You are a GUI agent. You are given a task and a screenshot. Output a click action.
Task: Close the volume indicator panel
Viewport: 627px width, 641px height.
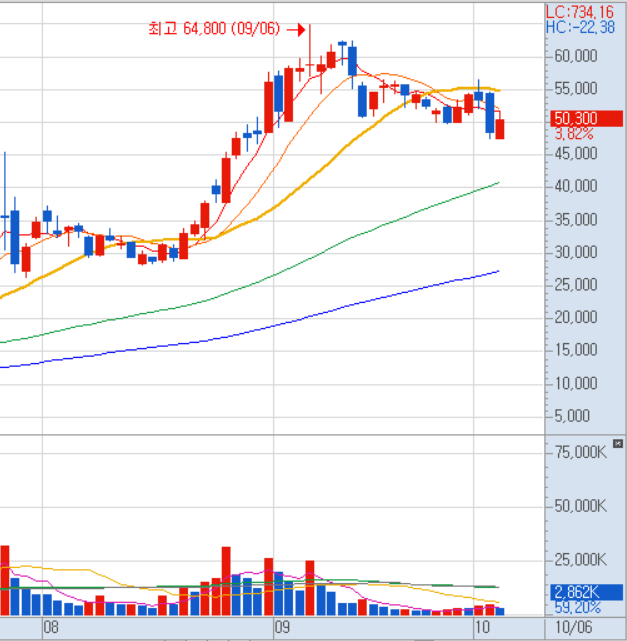pos(618,444)
